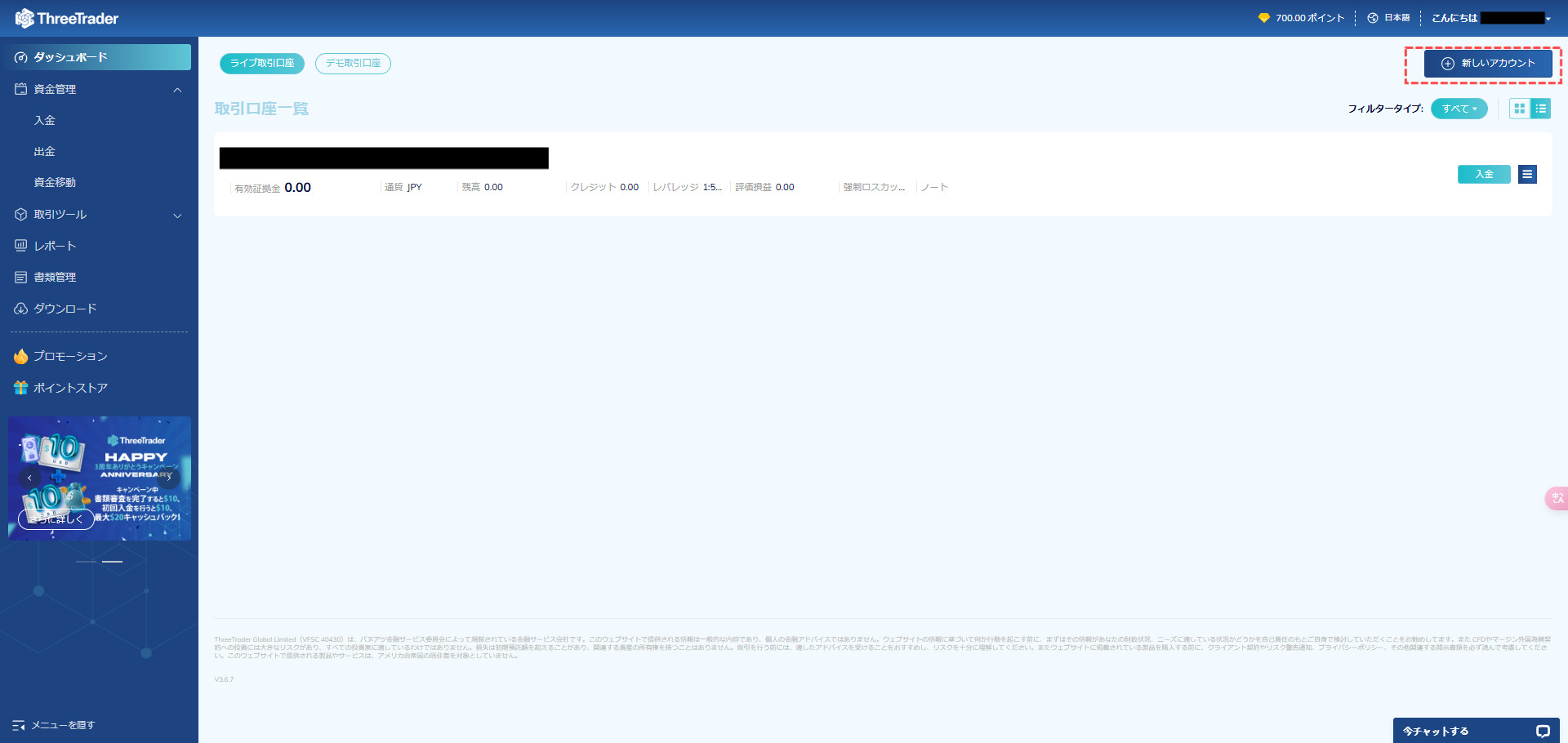Open the dashboard from the sidebar icon
Screen dimensions: 1568x743
[x=21, y=57]
